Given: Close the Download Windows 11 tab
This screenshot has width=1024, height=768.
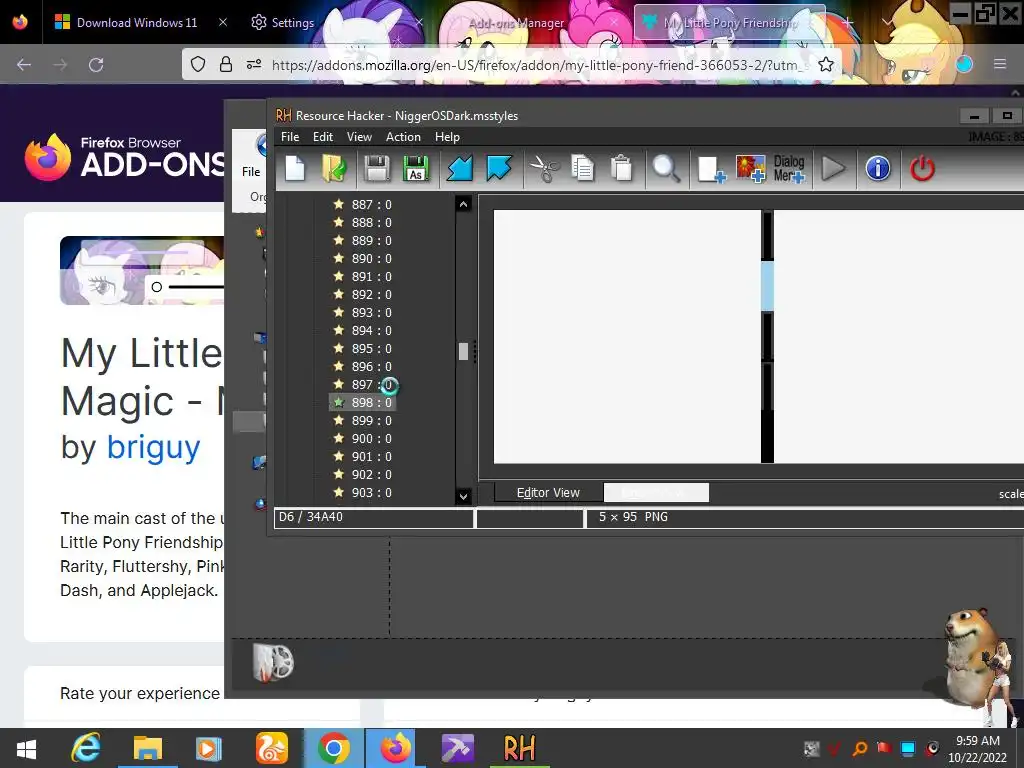Looking at the screenshot, I should pos(223,22).
